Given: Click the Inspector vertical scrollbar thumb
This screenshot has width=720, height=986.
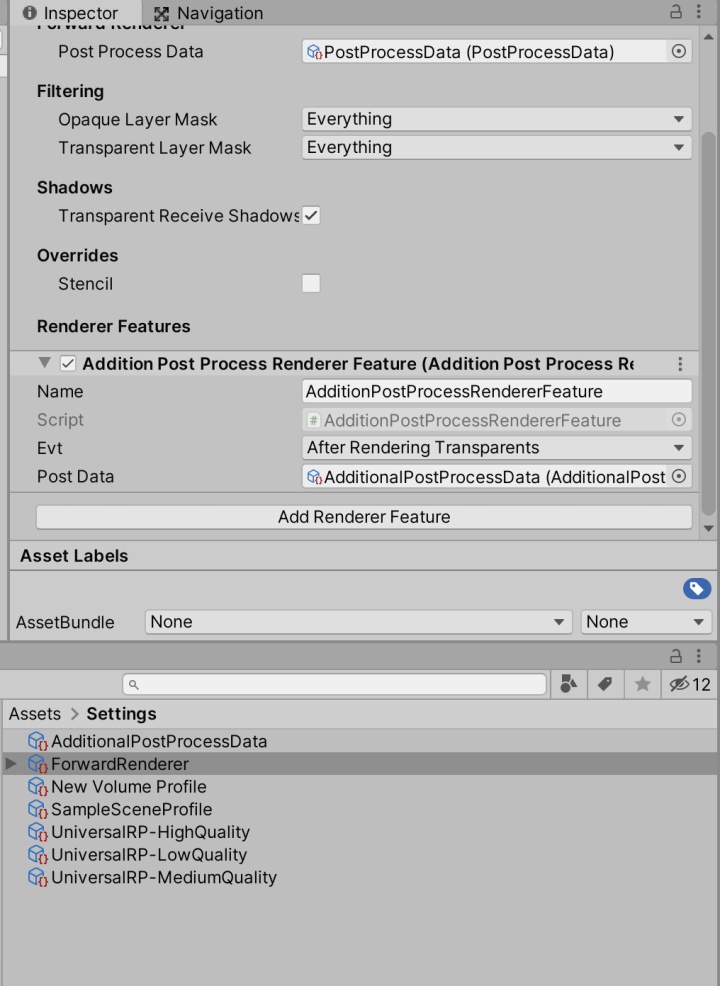Looking at the screenshot, I should tap(709, 324).
